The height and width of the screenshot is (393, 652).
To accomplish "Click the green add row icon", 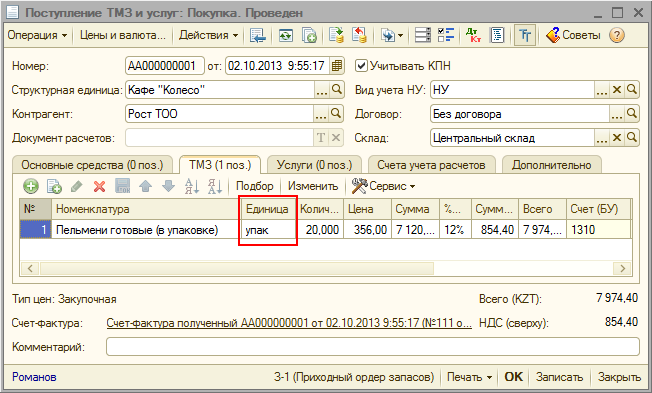I will click(x=31, y=186).
